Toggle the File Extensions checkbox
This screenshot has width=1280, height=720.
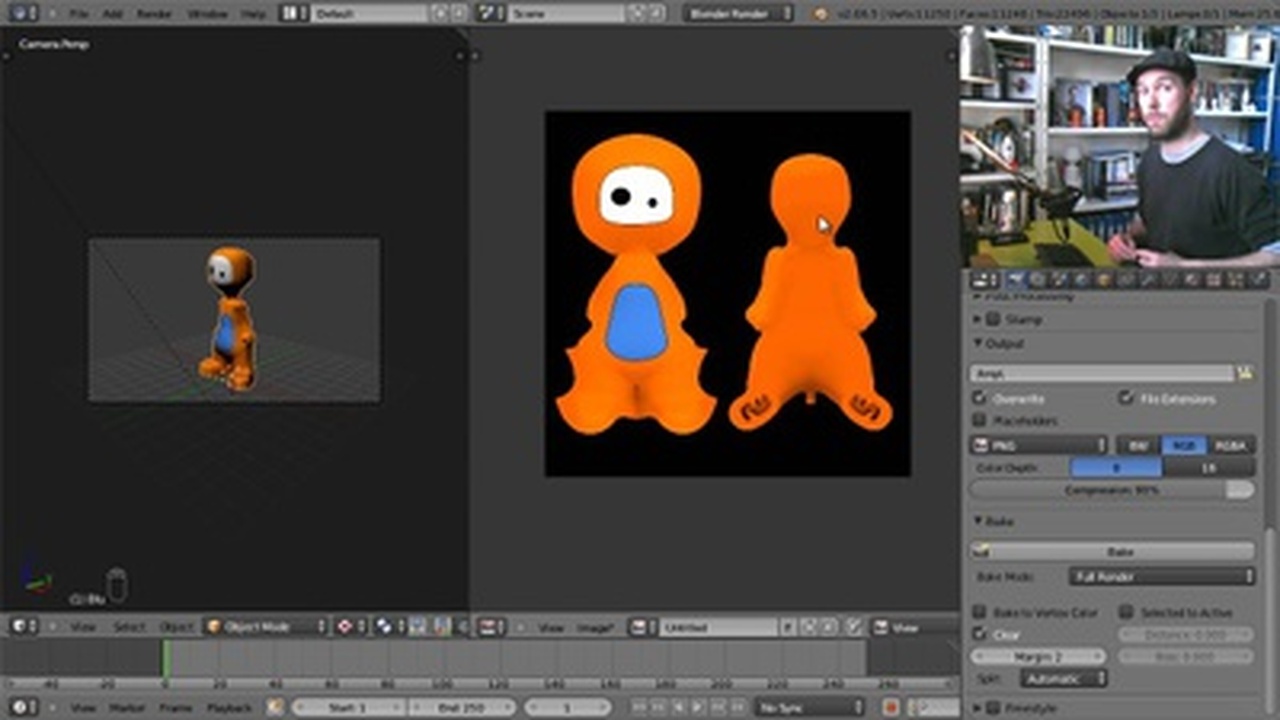[x=1126, y=398]
